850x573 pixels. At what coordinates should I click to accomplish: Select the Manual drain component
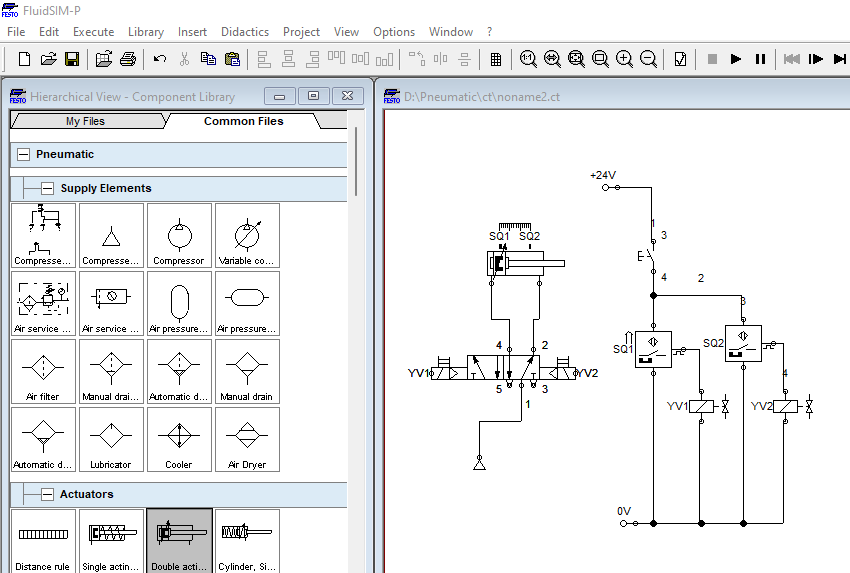point(247,371)
